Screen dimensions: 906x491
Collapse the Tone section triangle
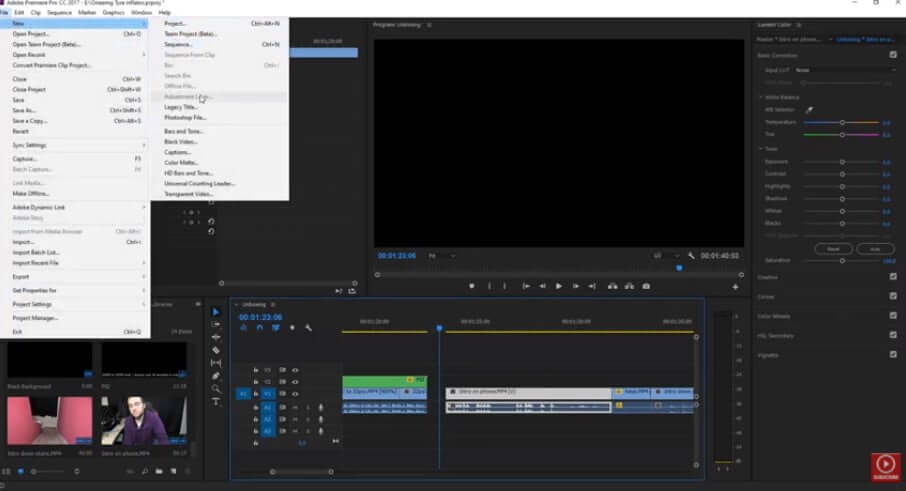coord(761,148)
